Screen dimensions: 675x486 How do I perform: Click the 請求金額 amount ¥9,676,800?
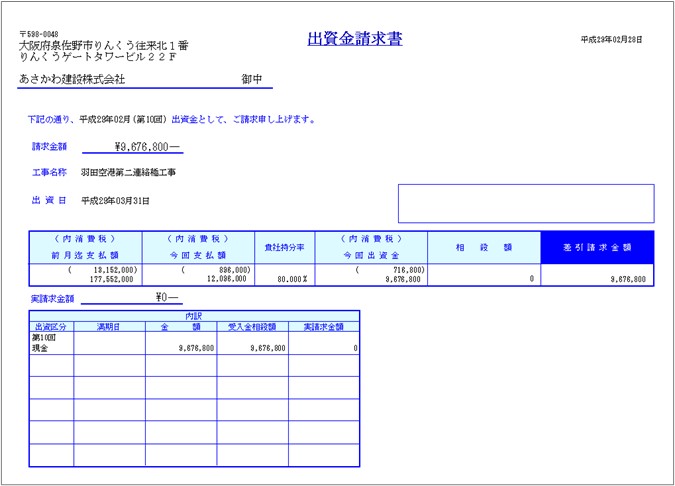coord(148,146)
